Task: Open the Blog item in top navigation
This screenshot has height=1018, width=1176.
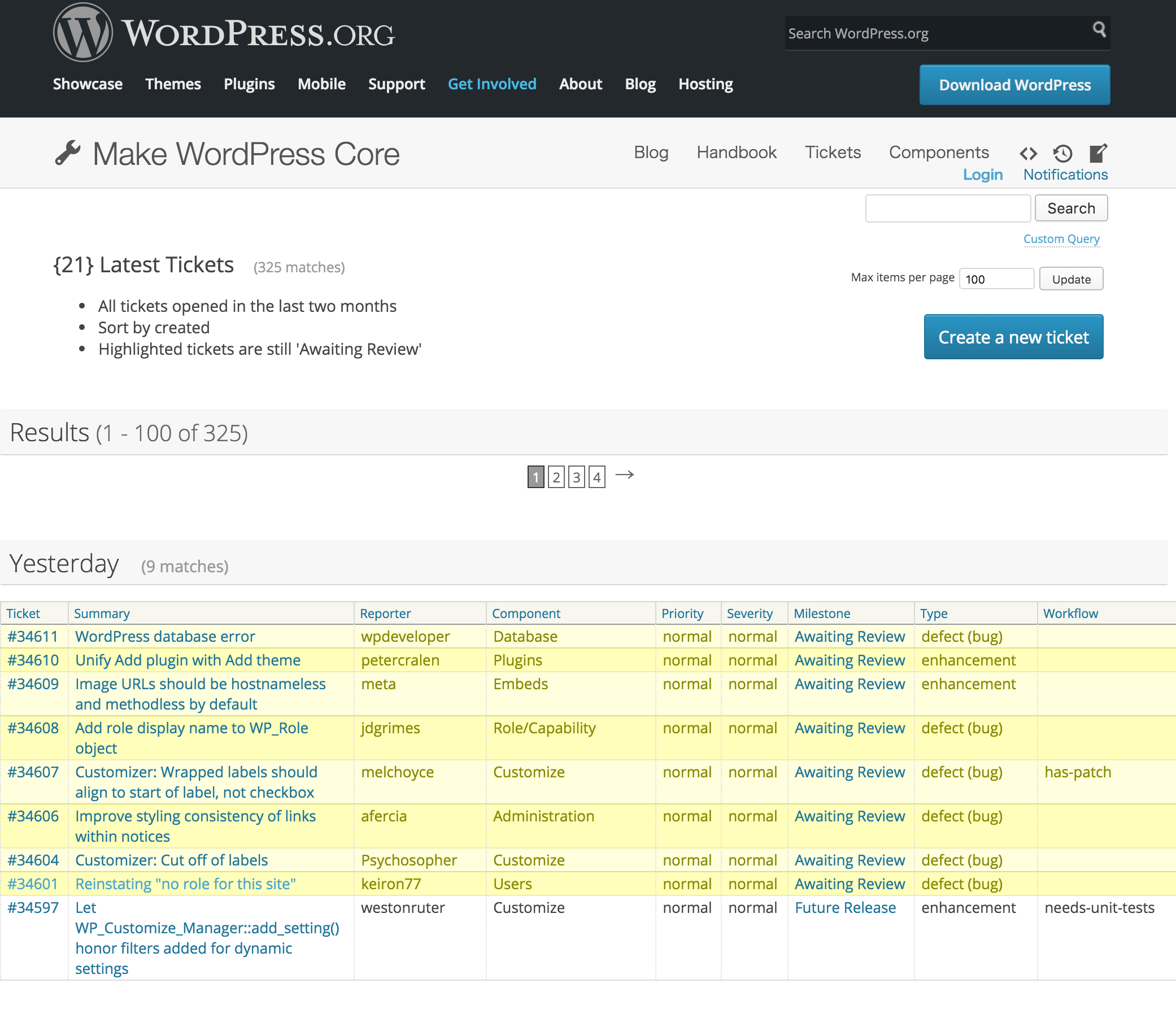Action: pos(641,84)
